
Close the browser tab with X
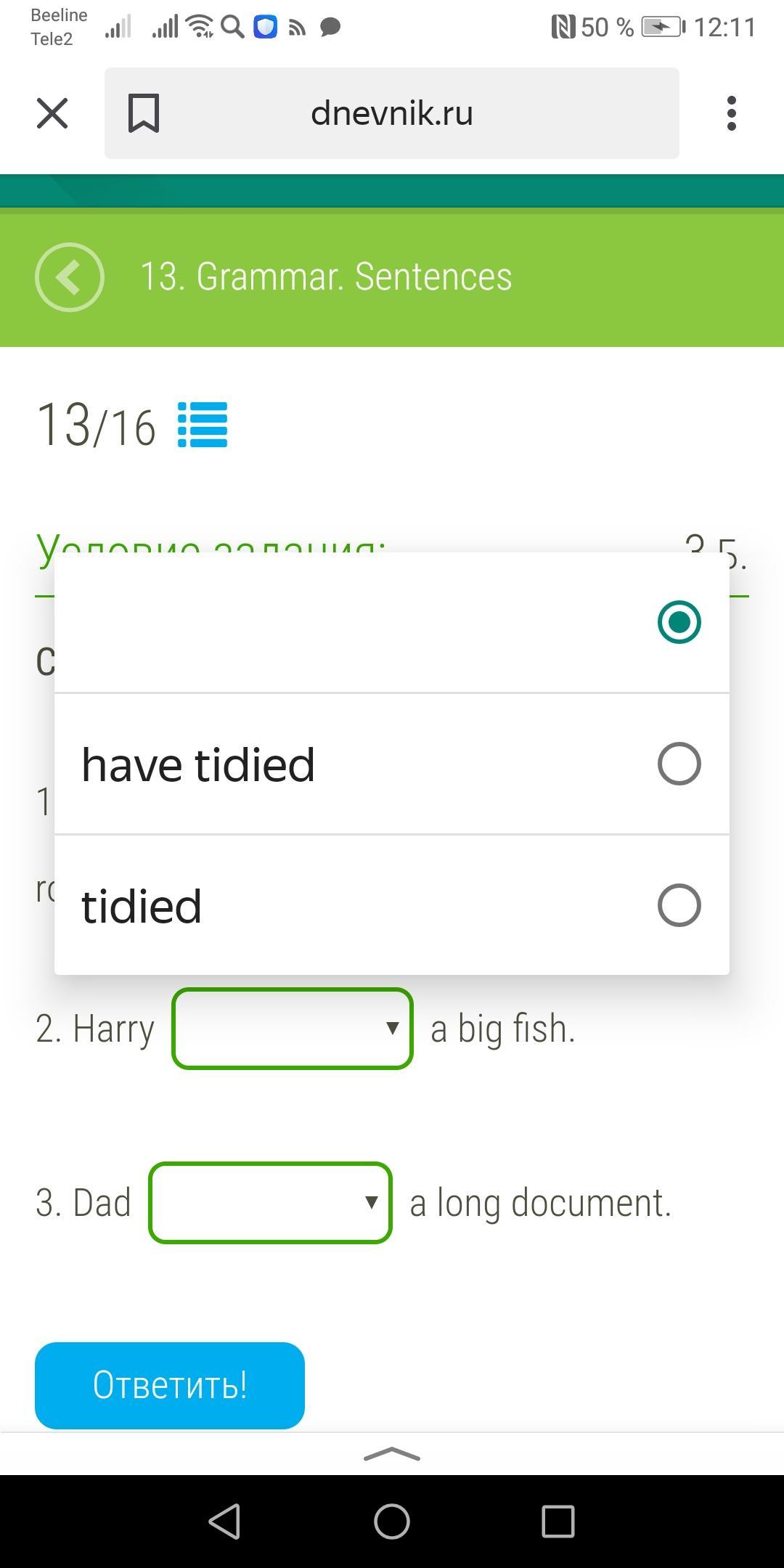(52, 113)
